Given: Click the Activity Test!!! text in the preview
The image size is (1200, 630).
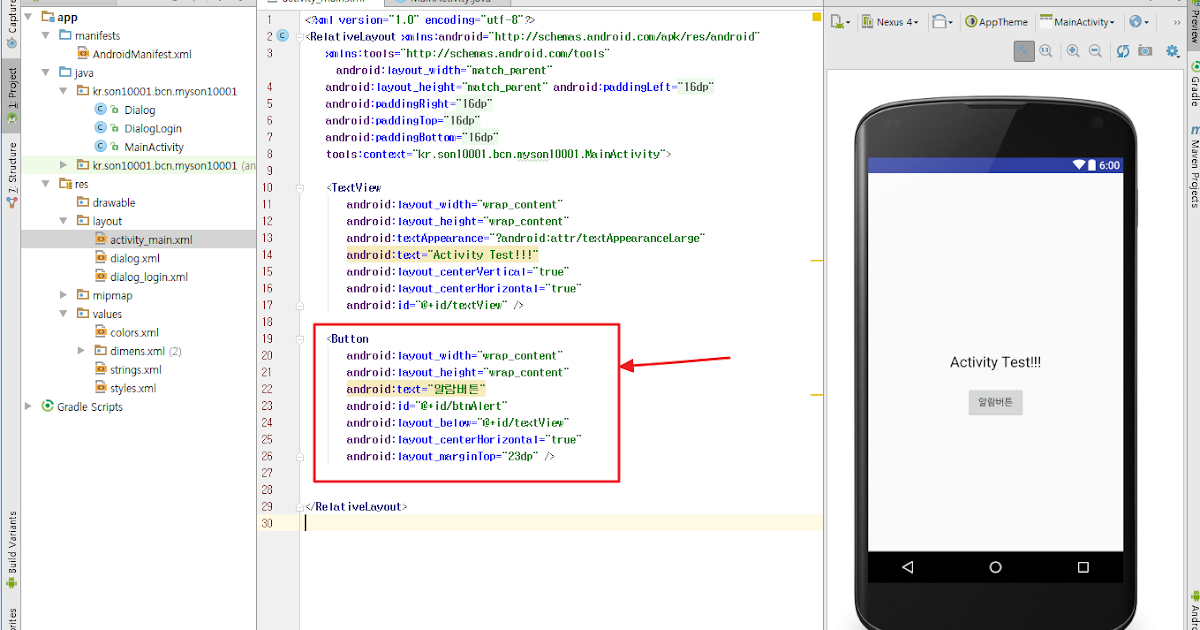Looking at the screenshot, I should click(x=995, y=362).
